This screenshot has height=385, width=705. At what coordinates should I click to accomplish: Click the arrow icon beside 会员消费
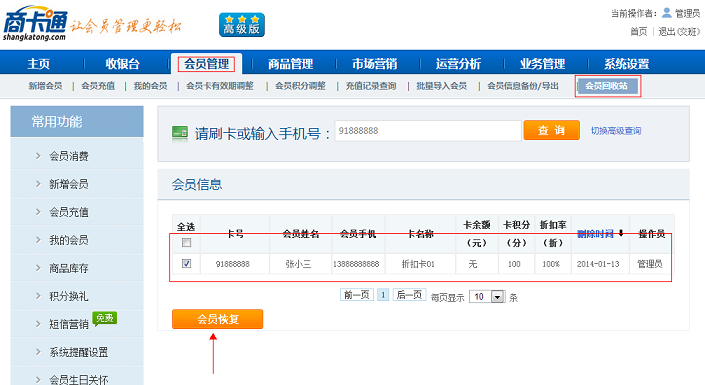pos(38,156)
